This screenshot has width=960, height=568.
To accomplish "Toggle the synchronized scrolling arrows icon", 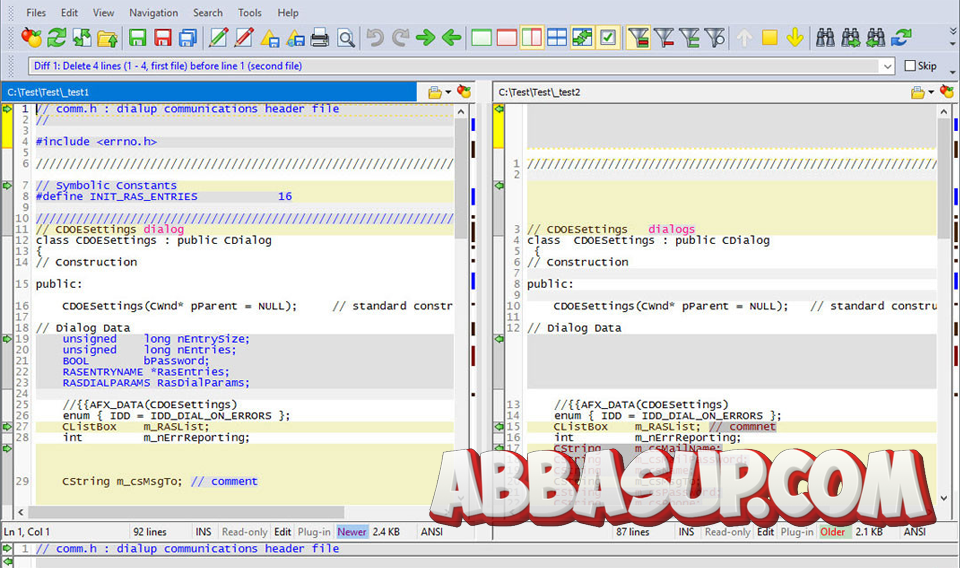I will pyautogui.click(x=582, y=38).
